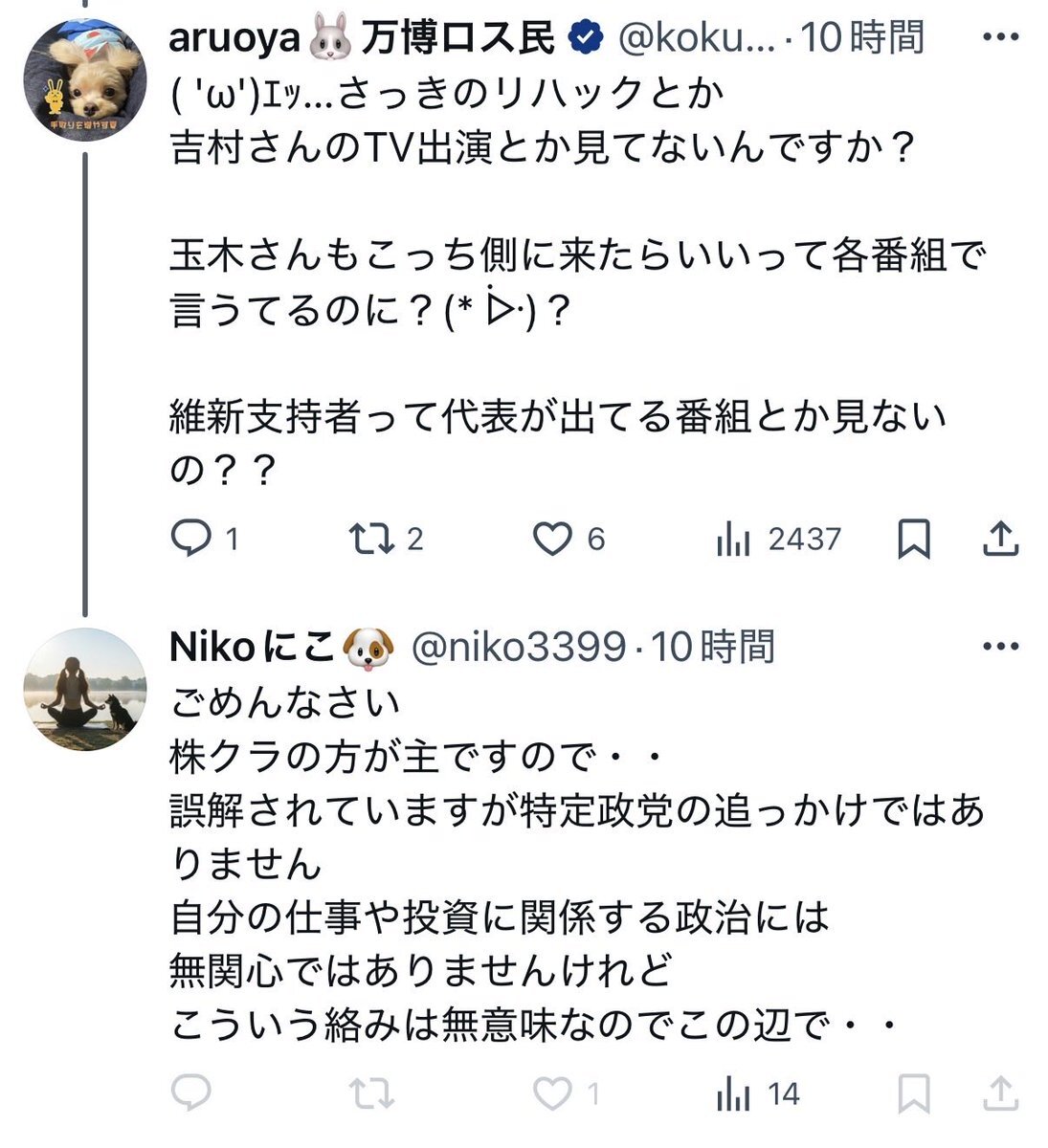
Task: Retweet aruoya's post
Action: [371, 540]
